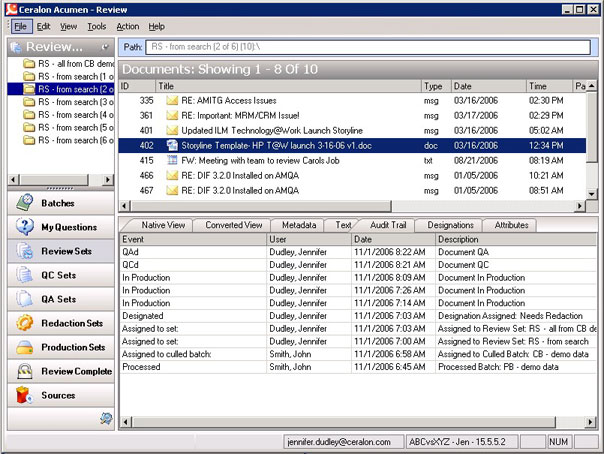Open the Tools menu
This screenshot has width=604, height=454.
coord(96,26)
